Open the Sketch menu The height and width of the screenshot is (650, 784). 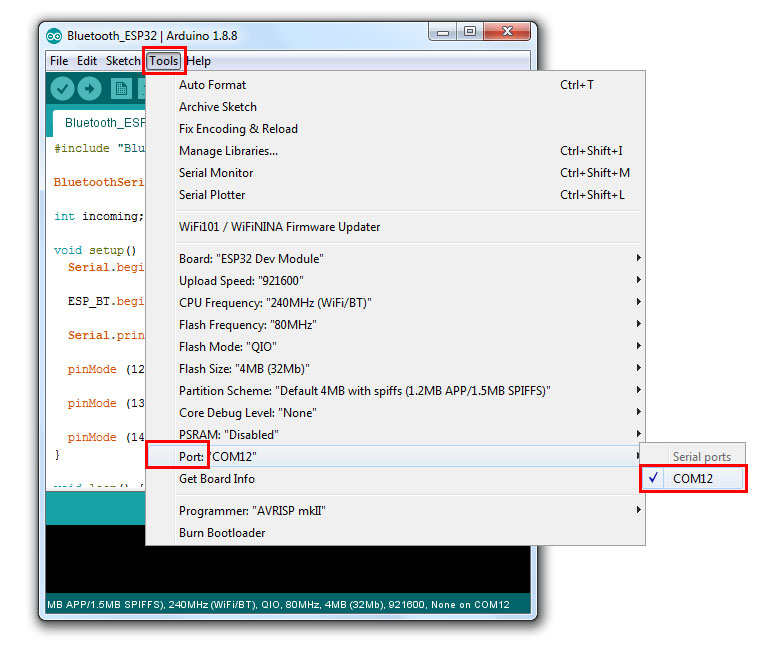(123, 61)
